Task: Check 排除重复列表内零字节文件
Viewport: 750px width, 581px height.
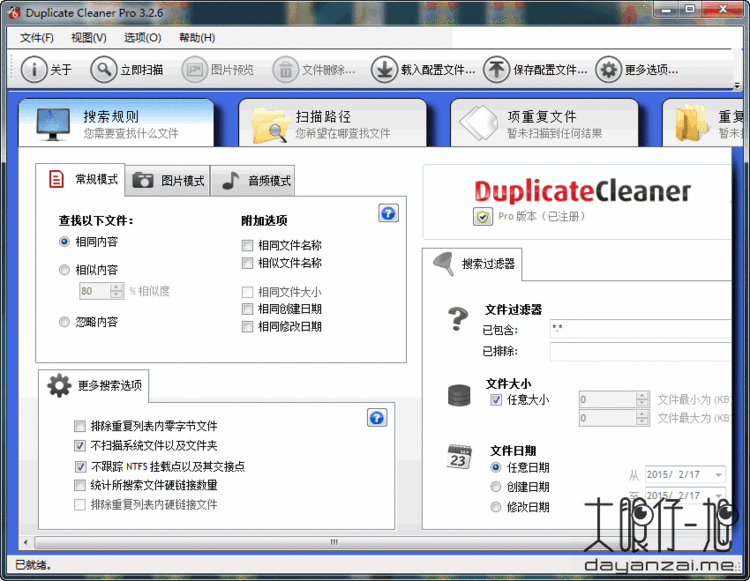Action: point(80,426)
